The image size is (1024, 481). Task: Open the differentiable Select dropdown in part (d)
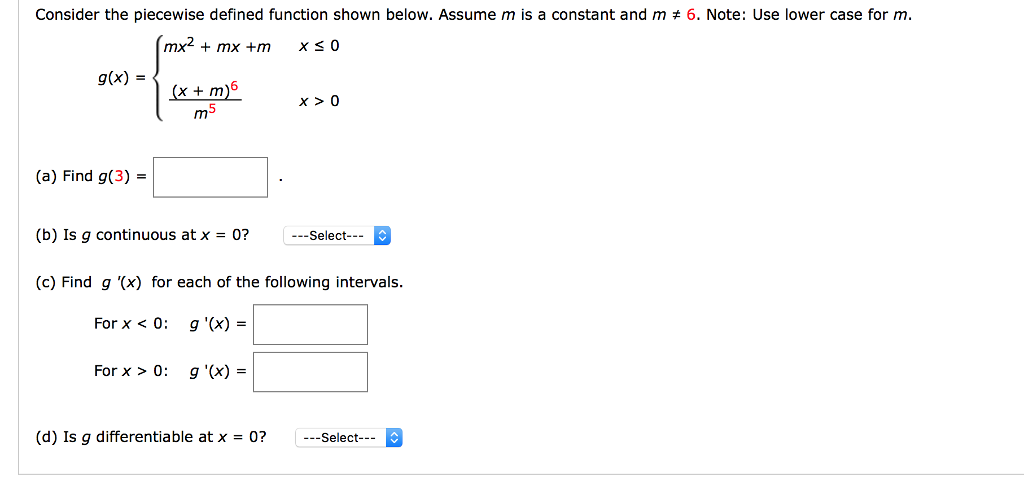pos(349,438)
